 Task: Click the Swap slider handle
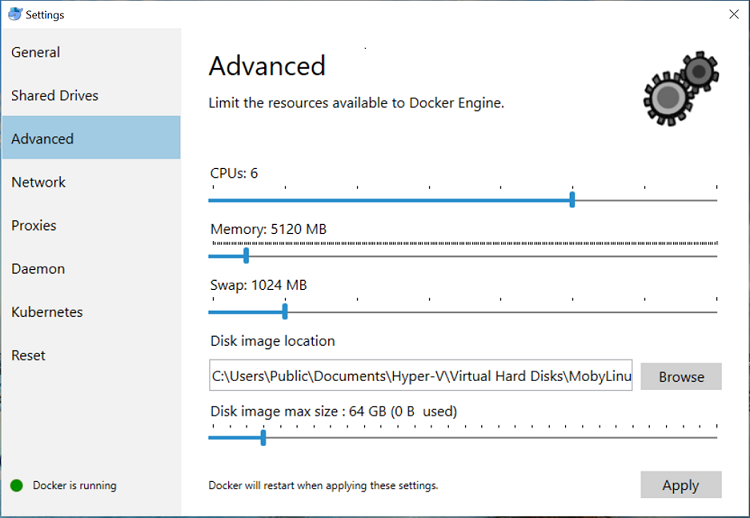[x=285, y=312]
